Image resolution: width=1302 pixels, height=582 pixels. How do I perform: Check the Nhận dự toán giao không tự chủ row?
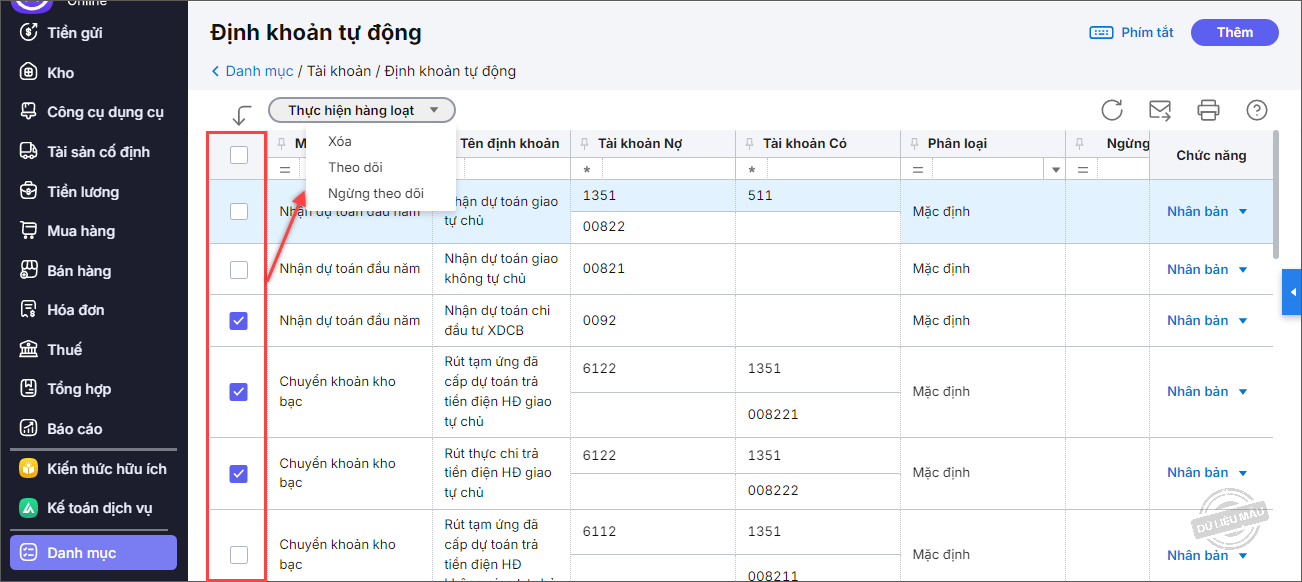pyautogui.click(x=239, y=270)
